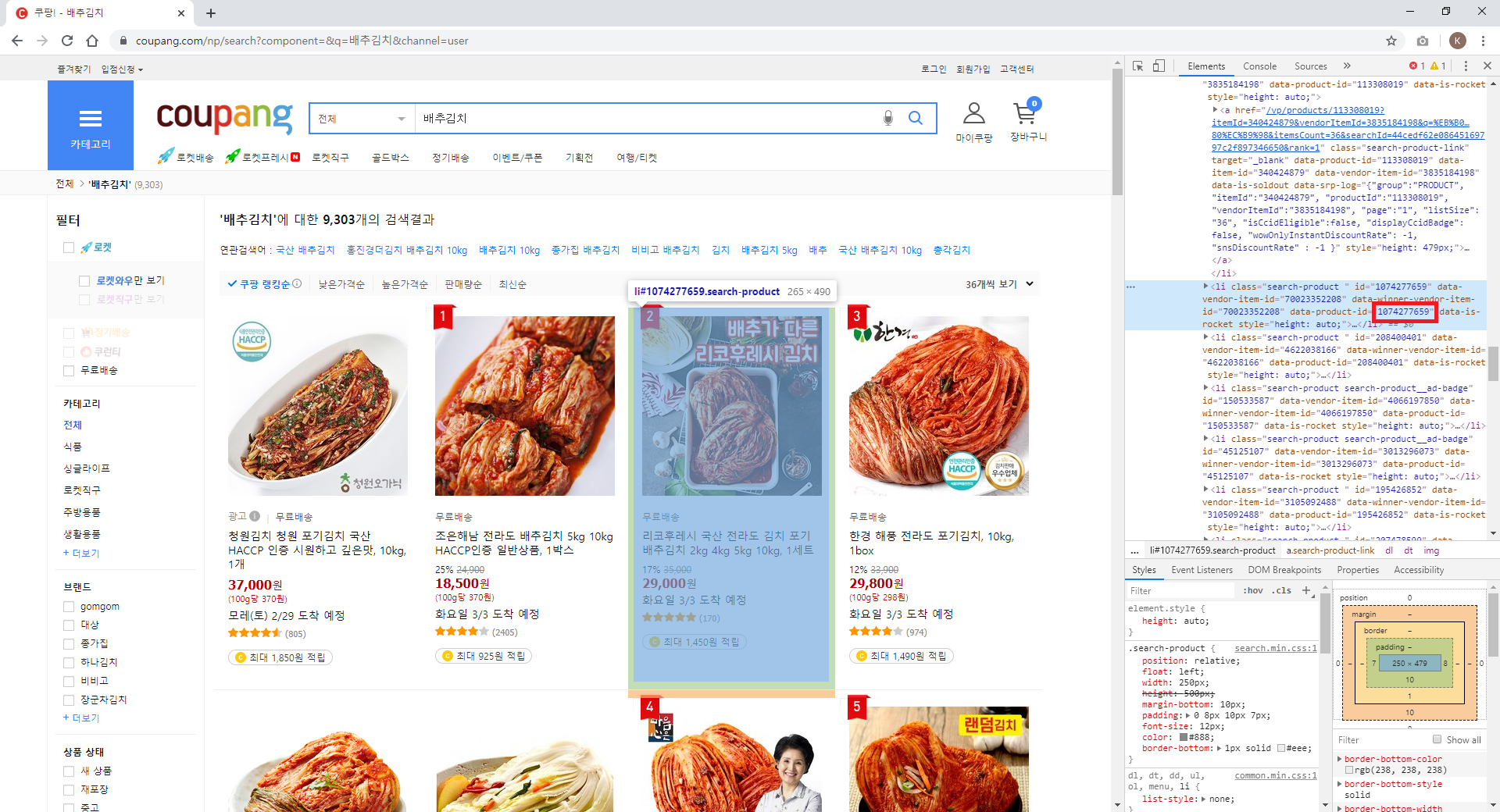Open the Event Listeners tab
Image resolution: width=1500 pixels, height=812 pixels.
(1202, 570)
